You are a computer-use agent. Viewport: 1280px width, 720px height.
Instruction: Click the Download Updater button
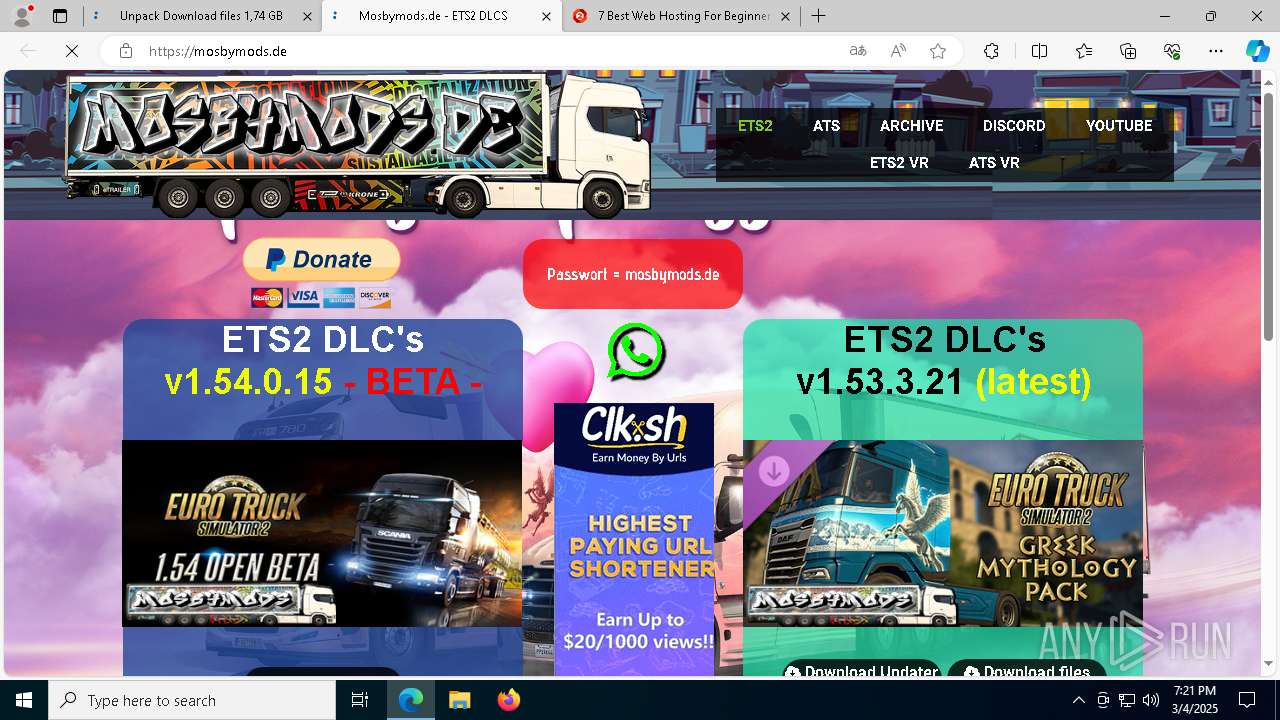click(x=862, y=670)
